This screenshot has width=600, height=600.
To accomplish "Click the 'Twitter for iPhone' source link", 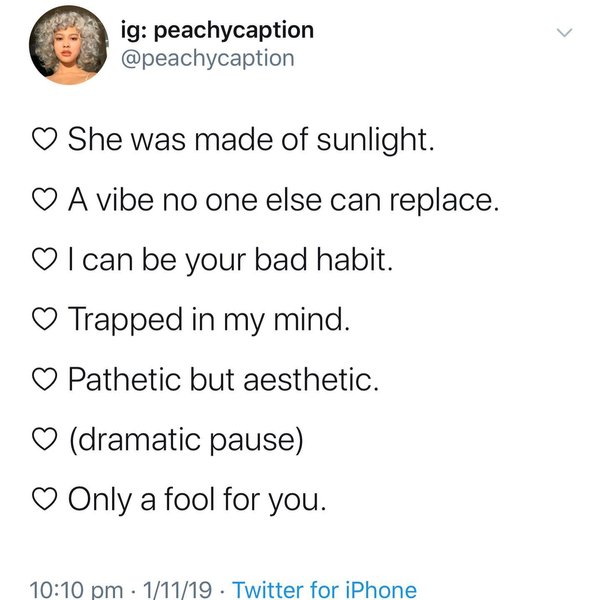I will pos(324,589).
